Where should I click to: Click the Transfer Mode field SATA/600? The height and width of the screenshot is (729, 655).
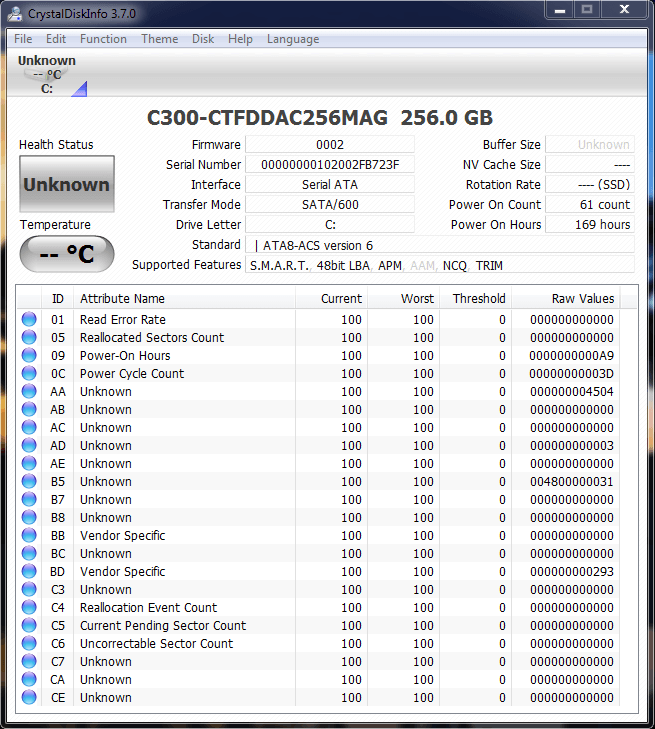click(x=330, y=205)
